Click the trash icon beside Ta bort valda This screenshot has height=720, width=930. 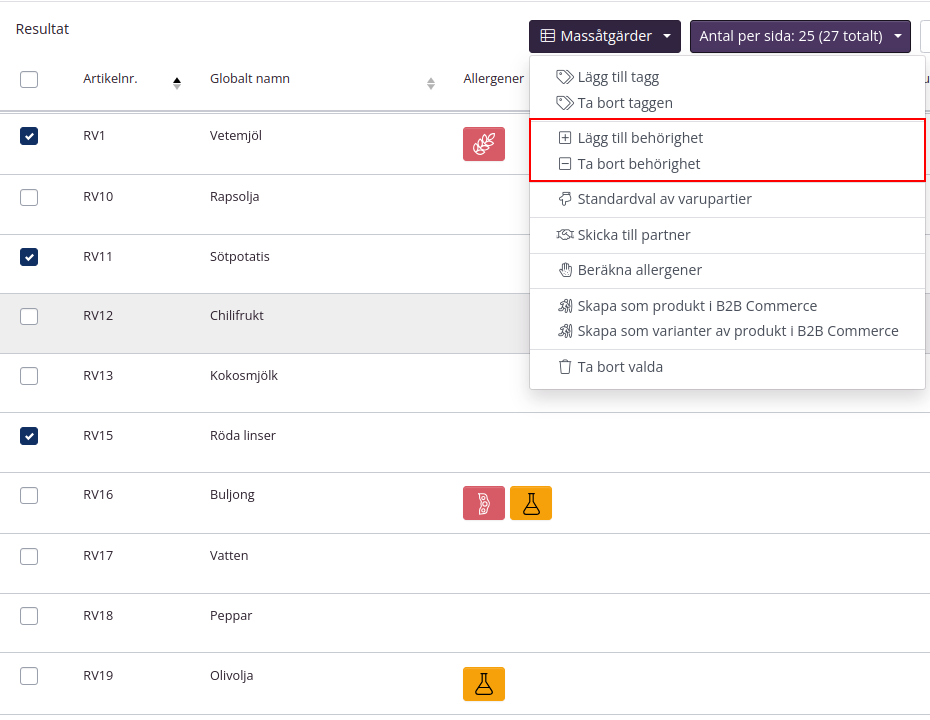565,367
